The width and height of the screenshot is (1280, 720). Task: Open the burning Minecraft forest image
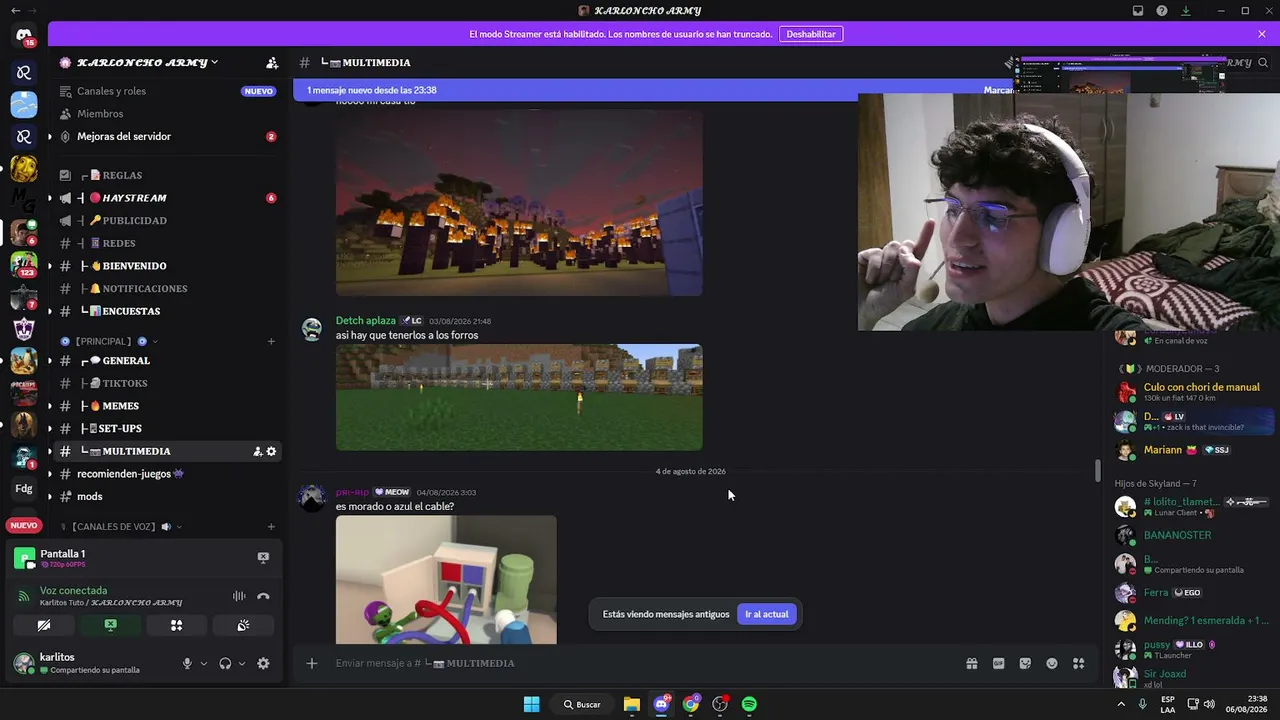pos(519,203)
